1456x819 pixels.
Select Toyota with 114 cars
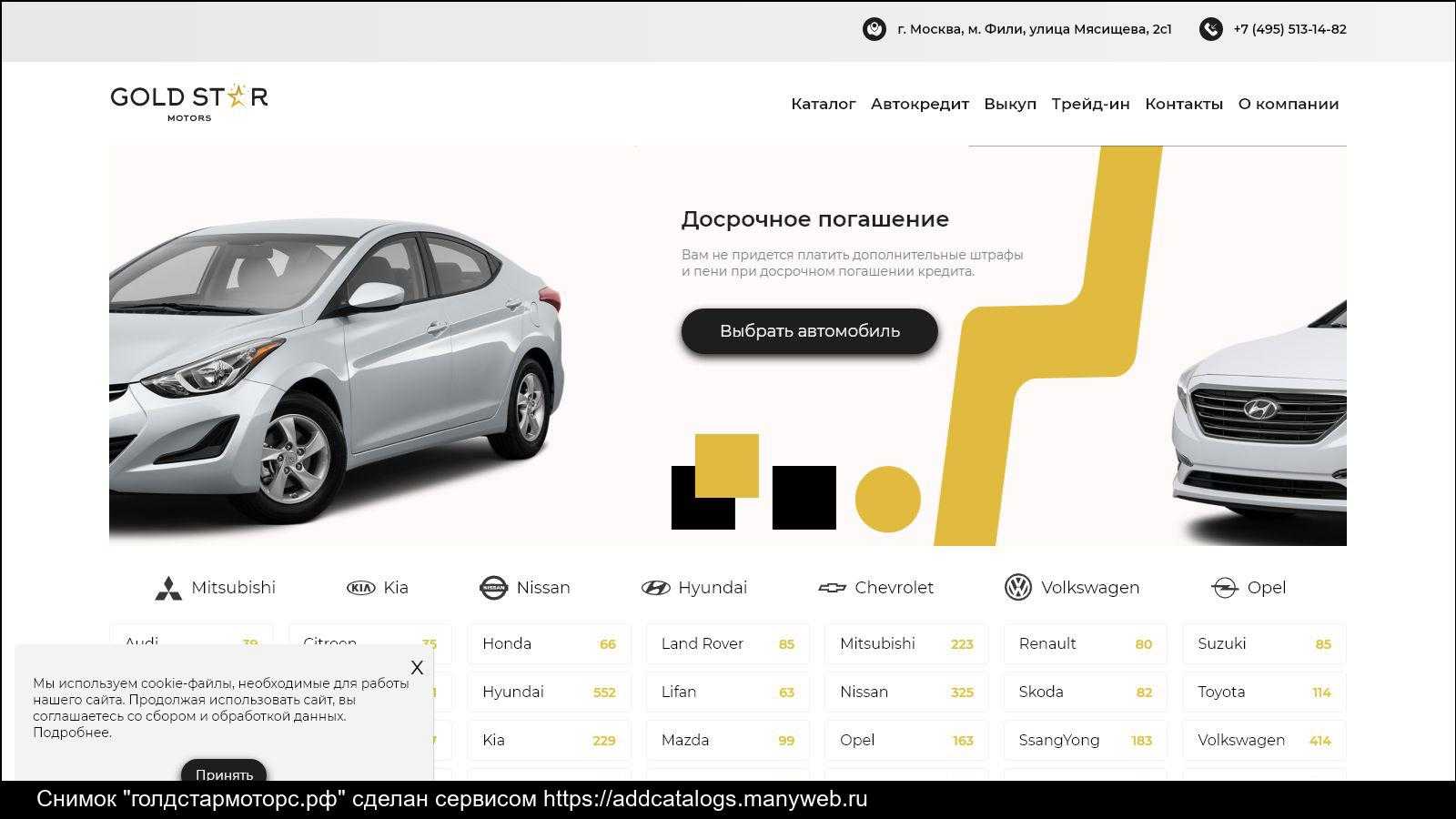pos(1265,693)
